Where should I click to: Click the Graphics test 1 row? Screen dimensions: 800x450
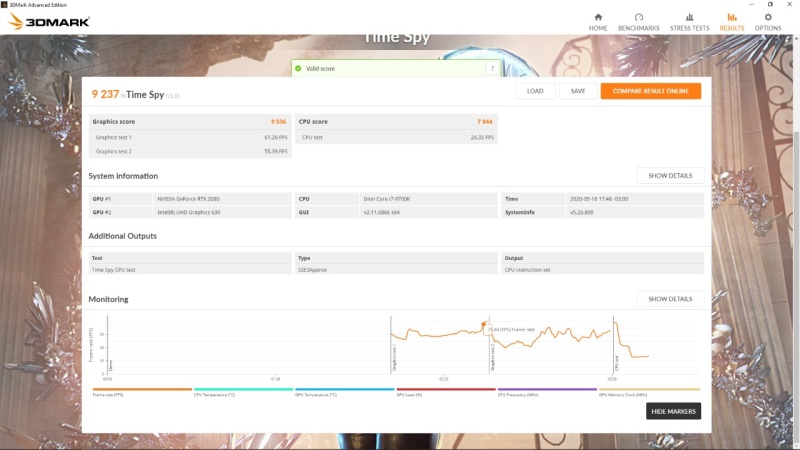(190, 137)
